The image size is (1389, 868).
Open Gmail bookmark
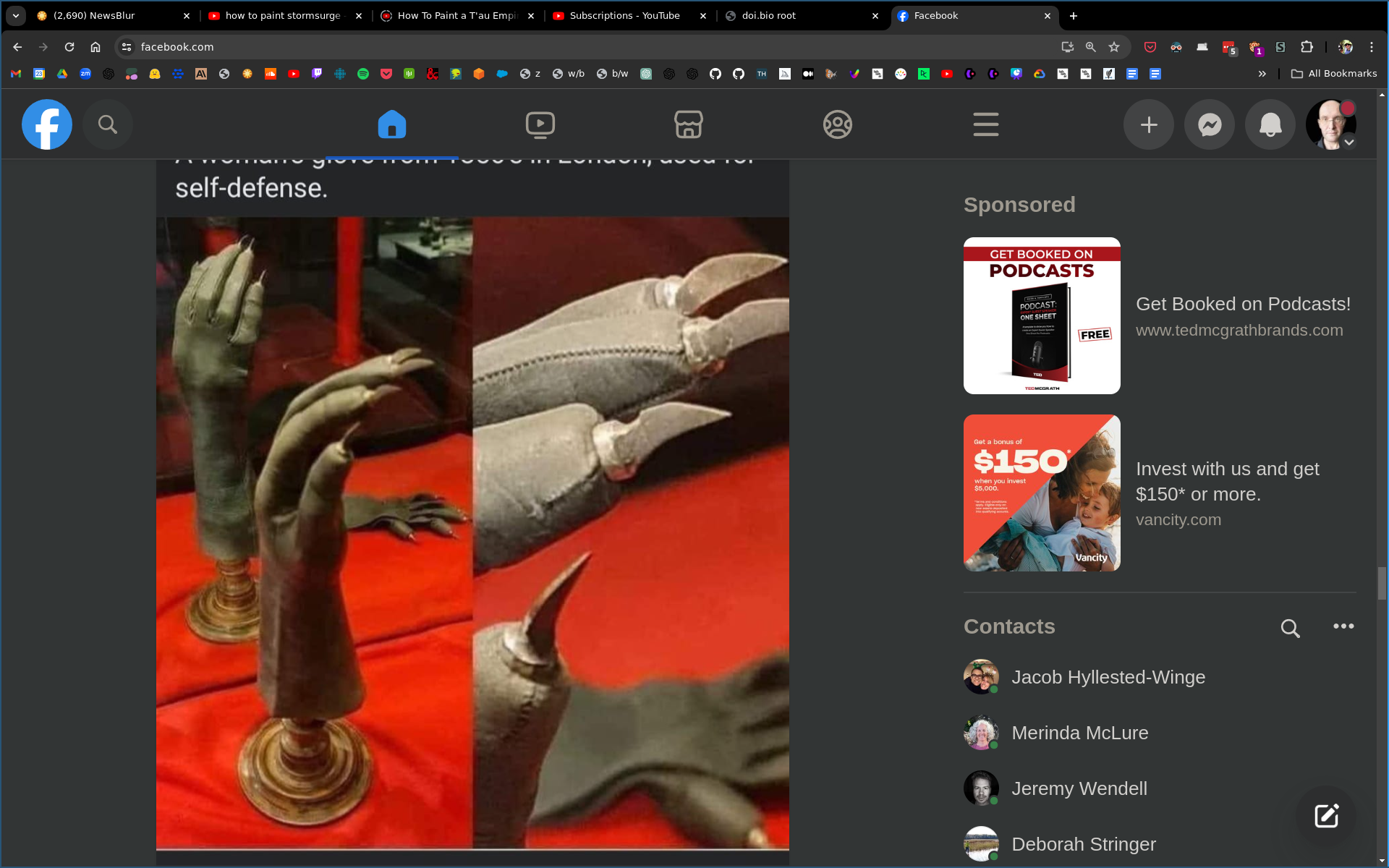point(16,74)
